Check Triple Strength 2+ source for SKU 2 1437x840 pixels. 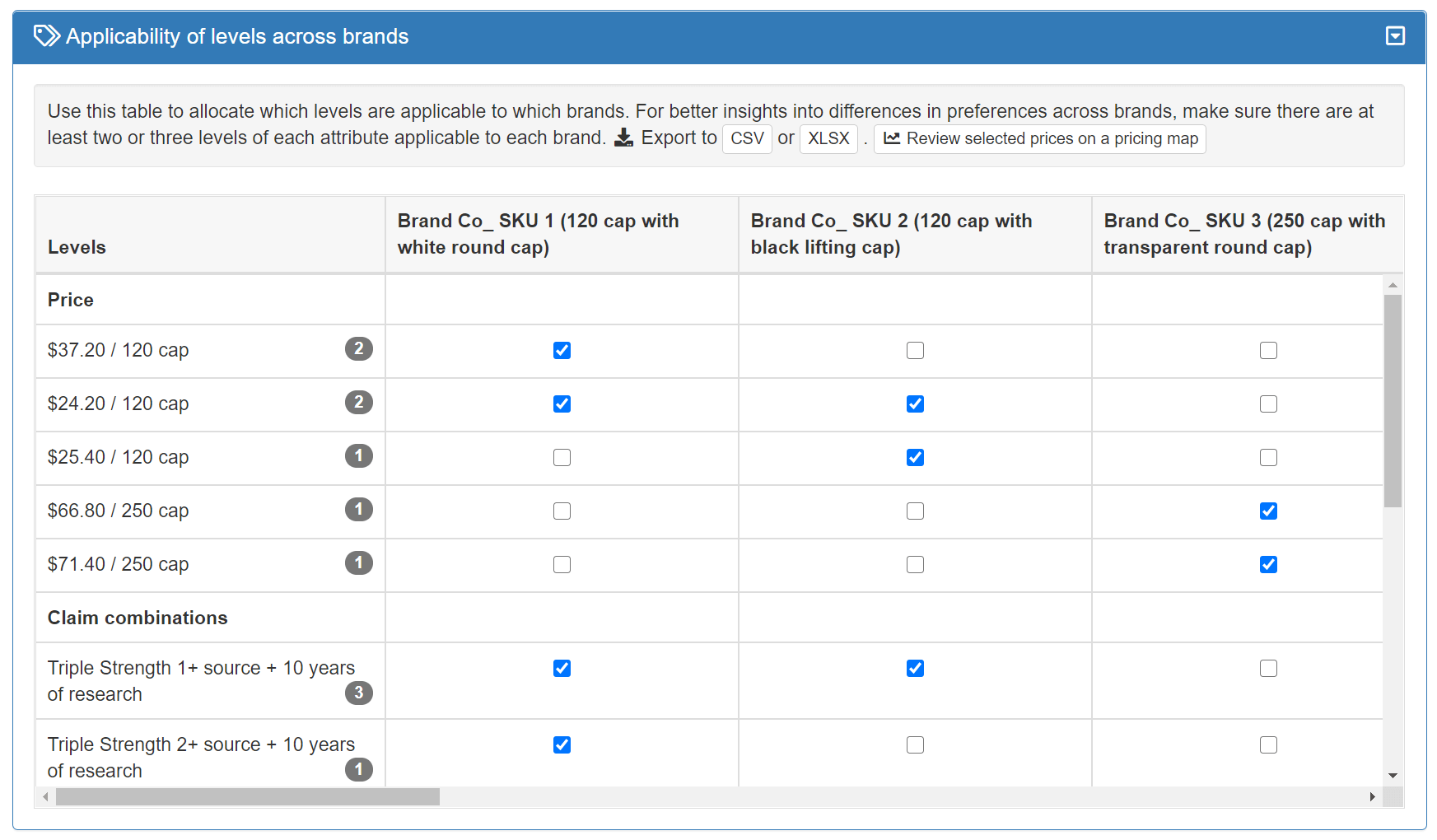[x=915, y=744]
